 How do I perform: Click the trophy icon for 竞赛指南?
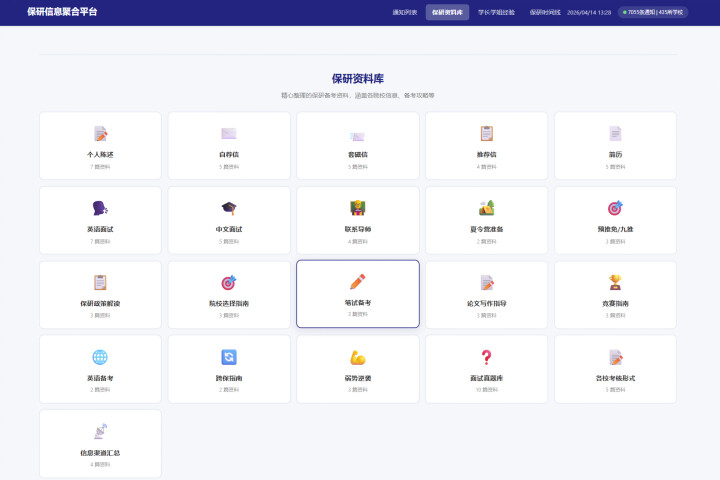pyautogui.click(x=615, y=282)
